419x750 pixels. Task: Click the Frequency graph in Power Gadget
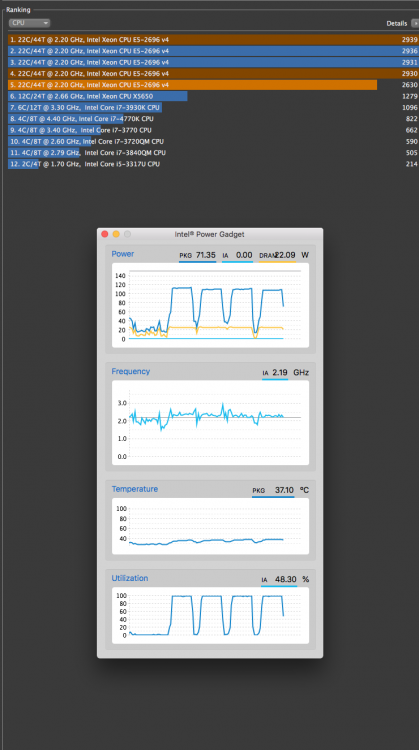pyautogui.click(x=210, y=423)
